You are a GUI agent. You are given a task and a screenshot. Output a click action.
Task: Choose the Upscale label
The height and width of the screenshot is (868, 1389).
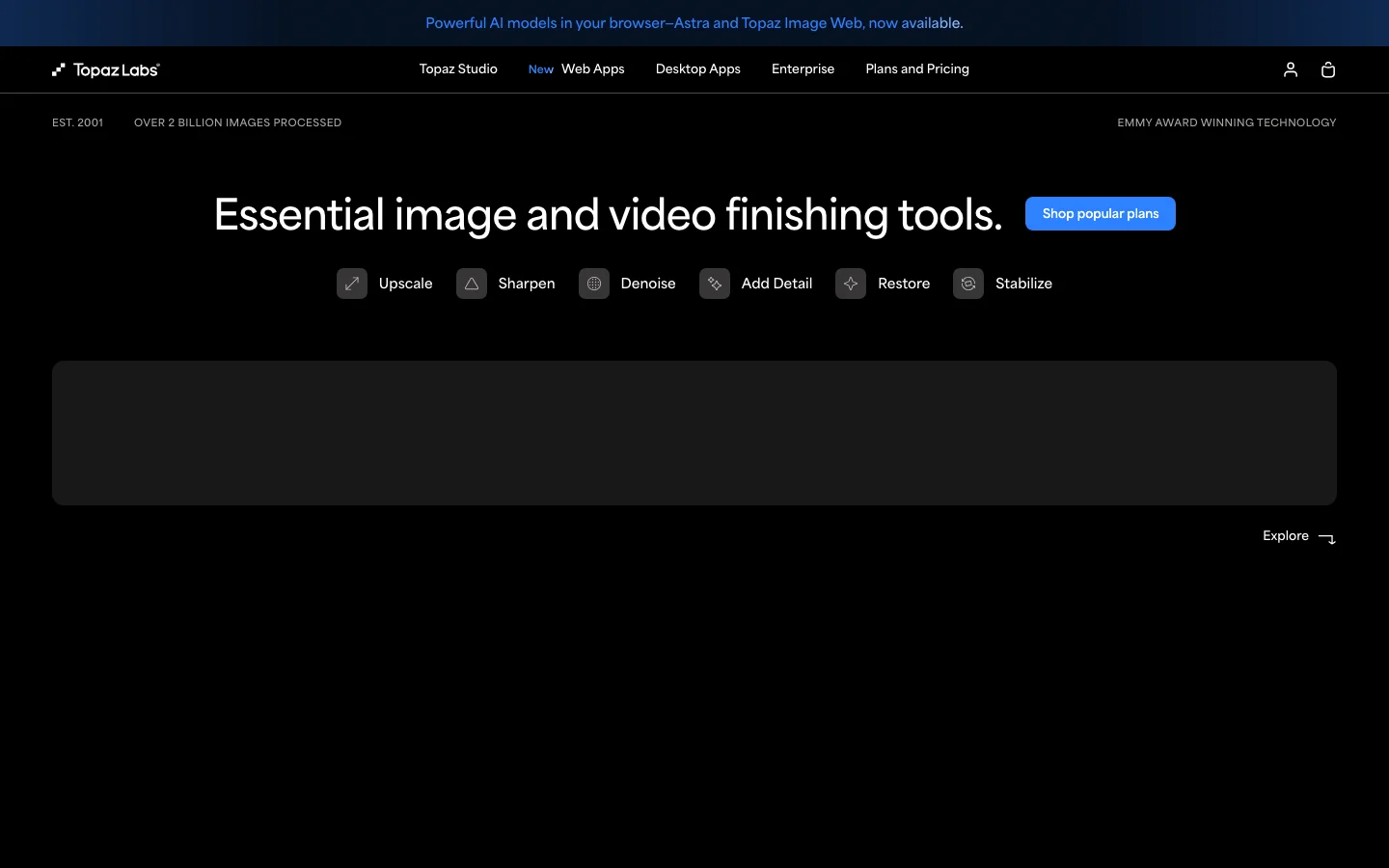[406, 284]
